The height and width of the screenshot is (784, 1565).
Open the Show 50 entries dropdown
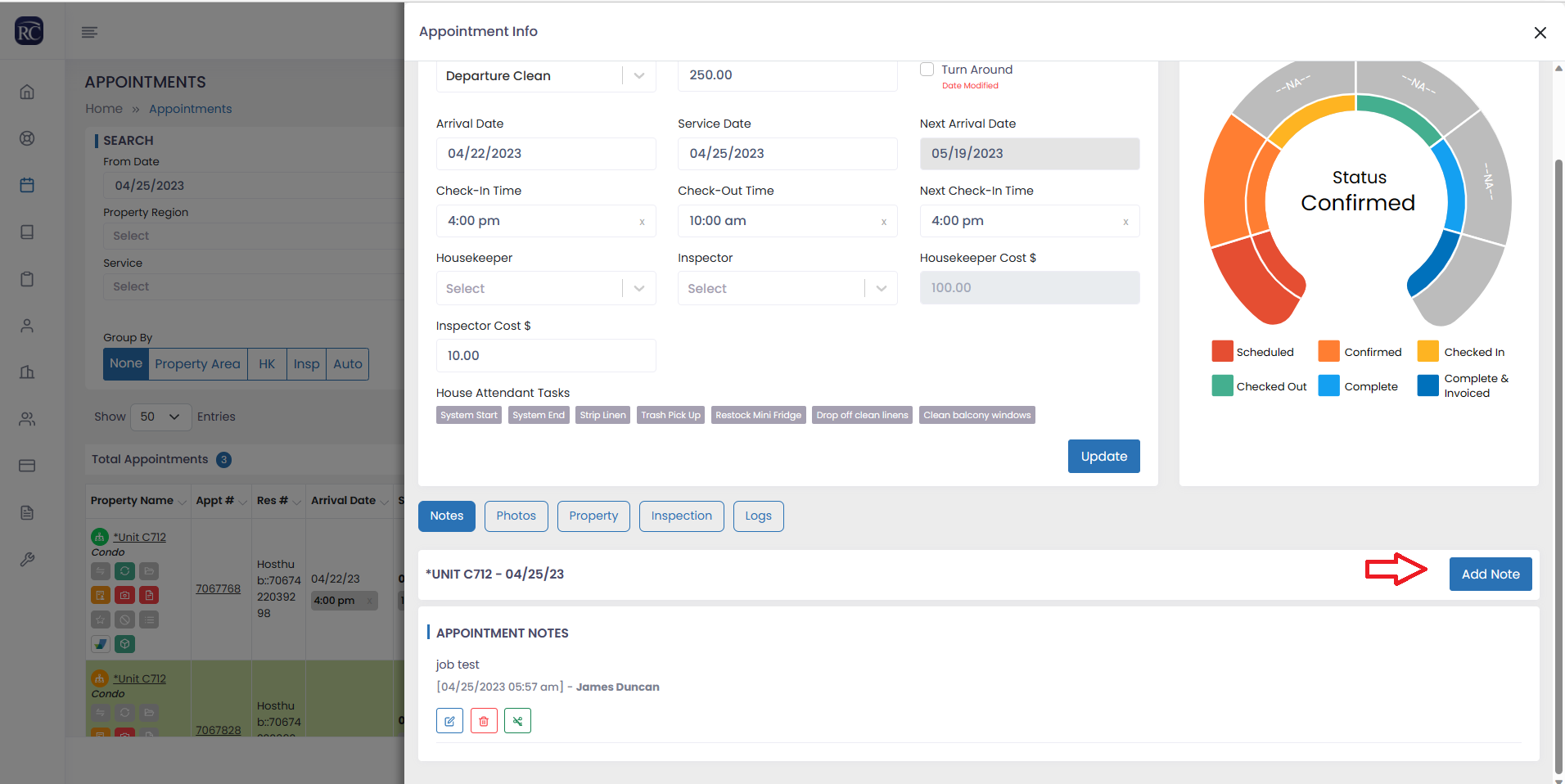click(x=160, y=417)
